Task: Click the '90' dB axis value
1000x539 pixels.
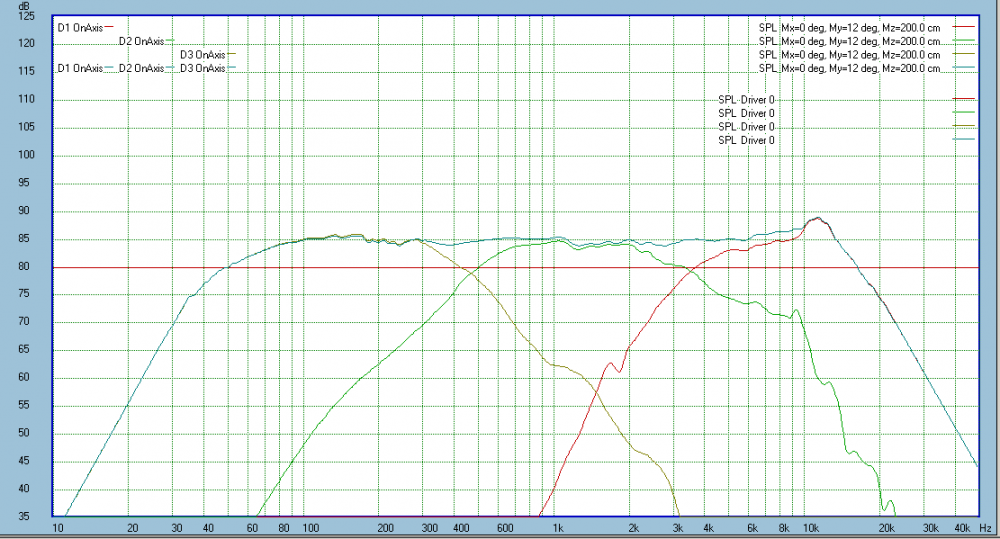Action: [x=24, y=210]
